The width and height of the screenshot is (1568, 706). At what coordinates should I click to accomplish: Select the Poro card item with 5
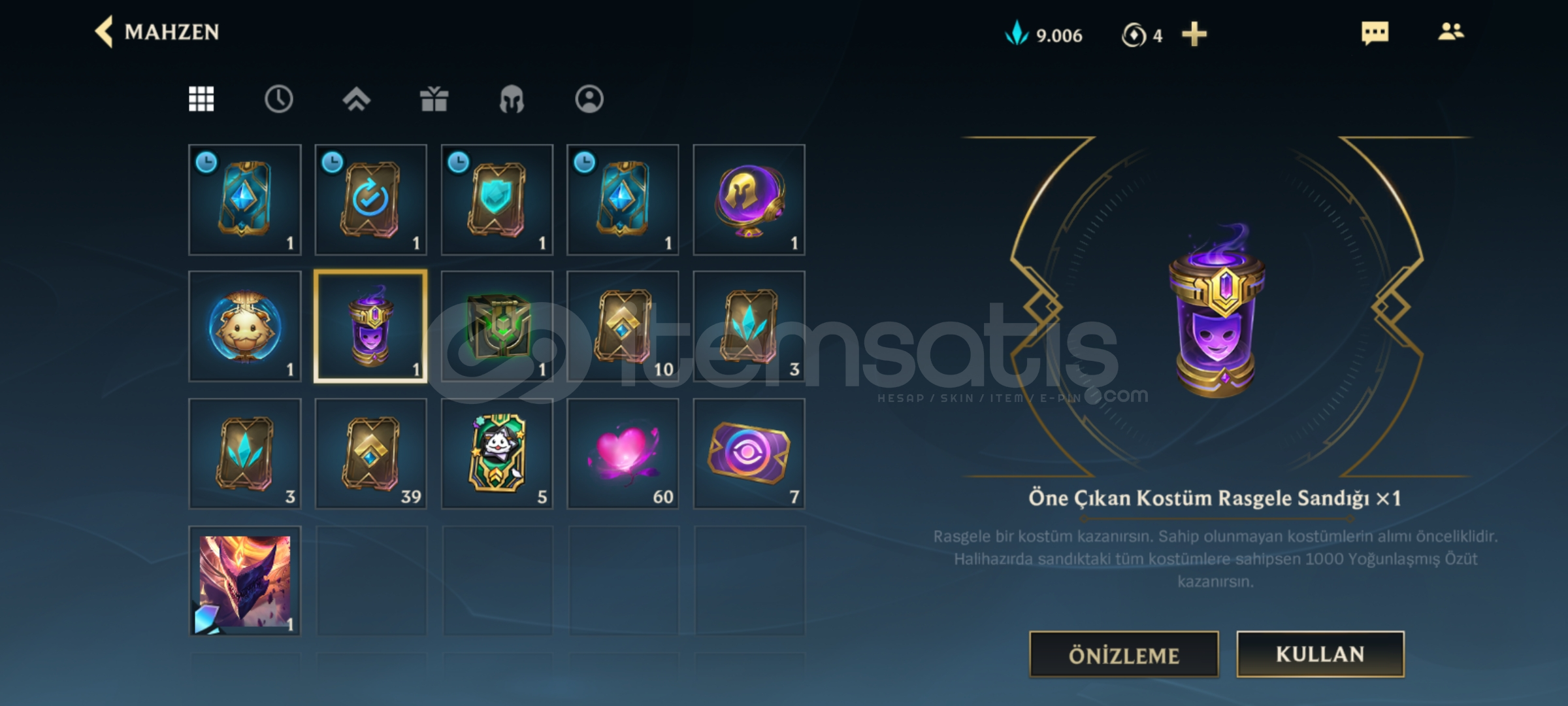[x=497, y=454]
